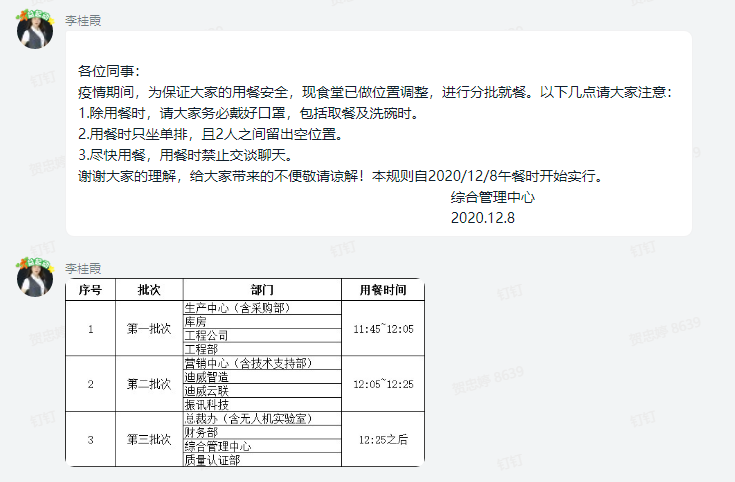
Task: Click the 各位同事 greeting line
Action: point(110,72)
